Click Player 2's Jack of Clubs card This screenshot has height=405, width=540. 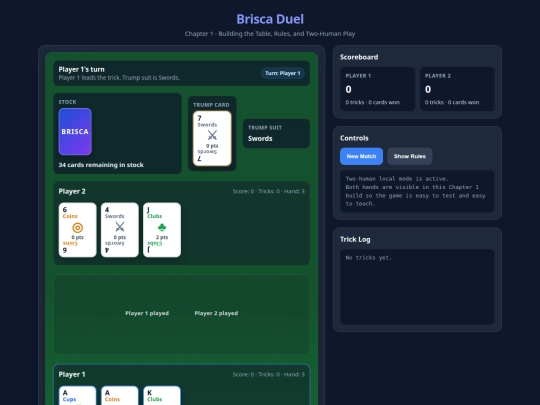(162, 230)
